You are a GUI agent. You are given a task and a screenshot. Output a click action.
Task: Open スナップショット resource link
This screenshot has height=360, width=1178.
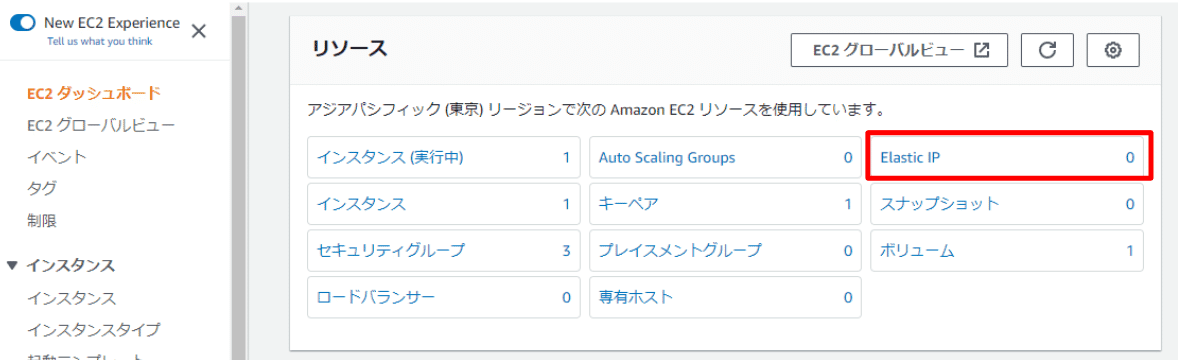(x=940, y=204)
